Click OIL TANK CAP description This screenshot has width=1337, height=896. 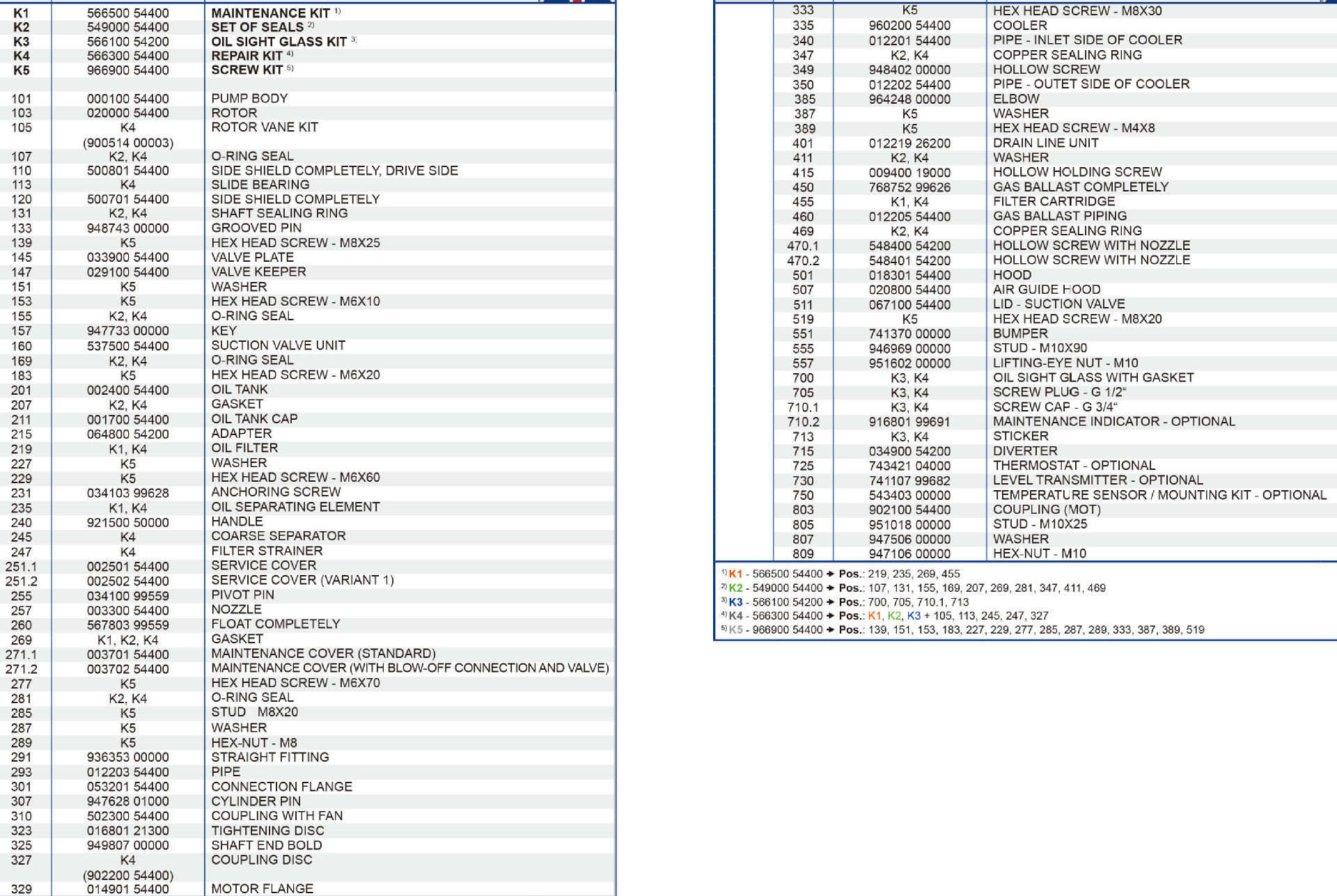click(x=254, y=419)
